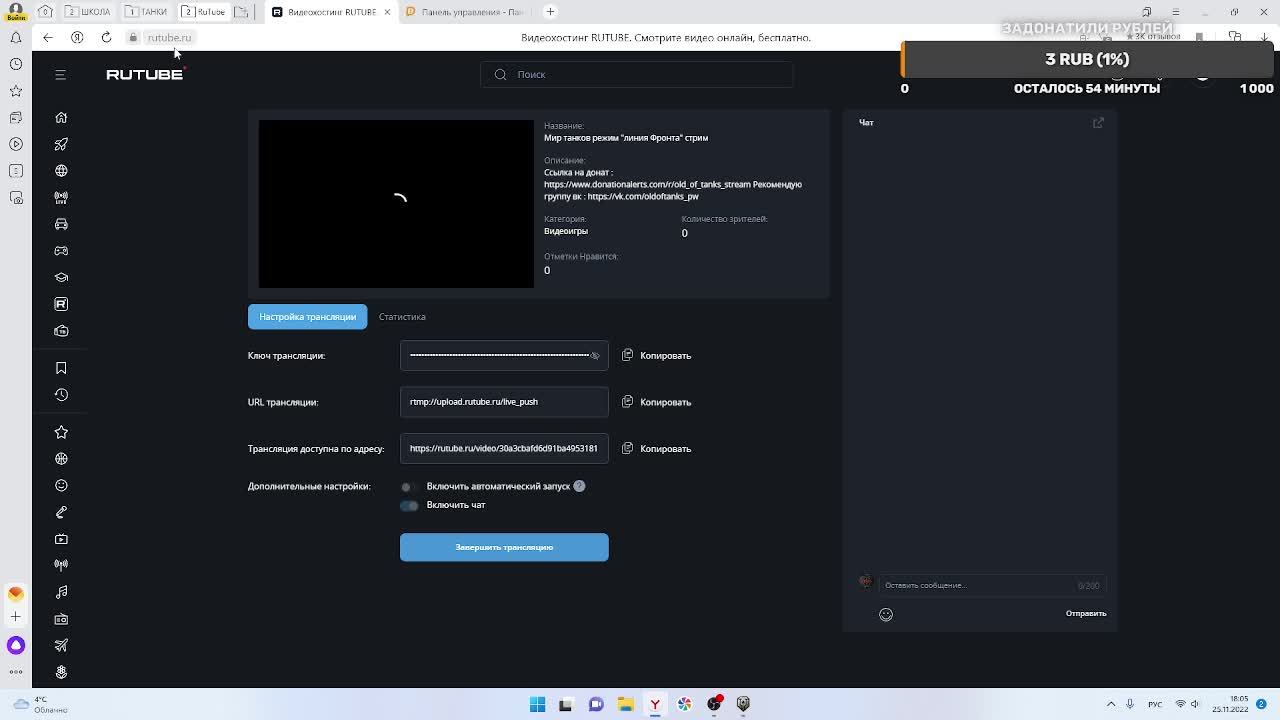Open the LIVE broadcasts sidebar icon
1280x720 pixels.
tap(61, 198)
